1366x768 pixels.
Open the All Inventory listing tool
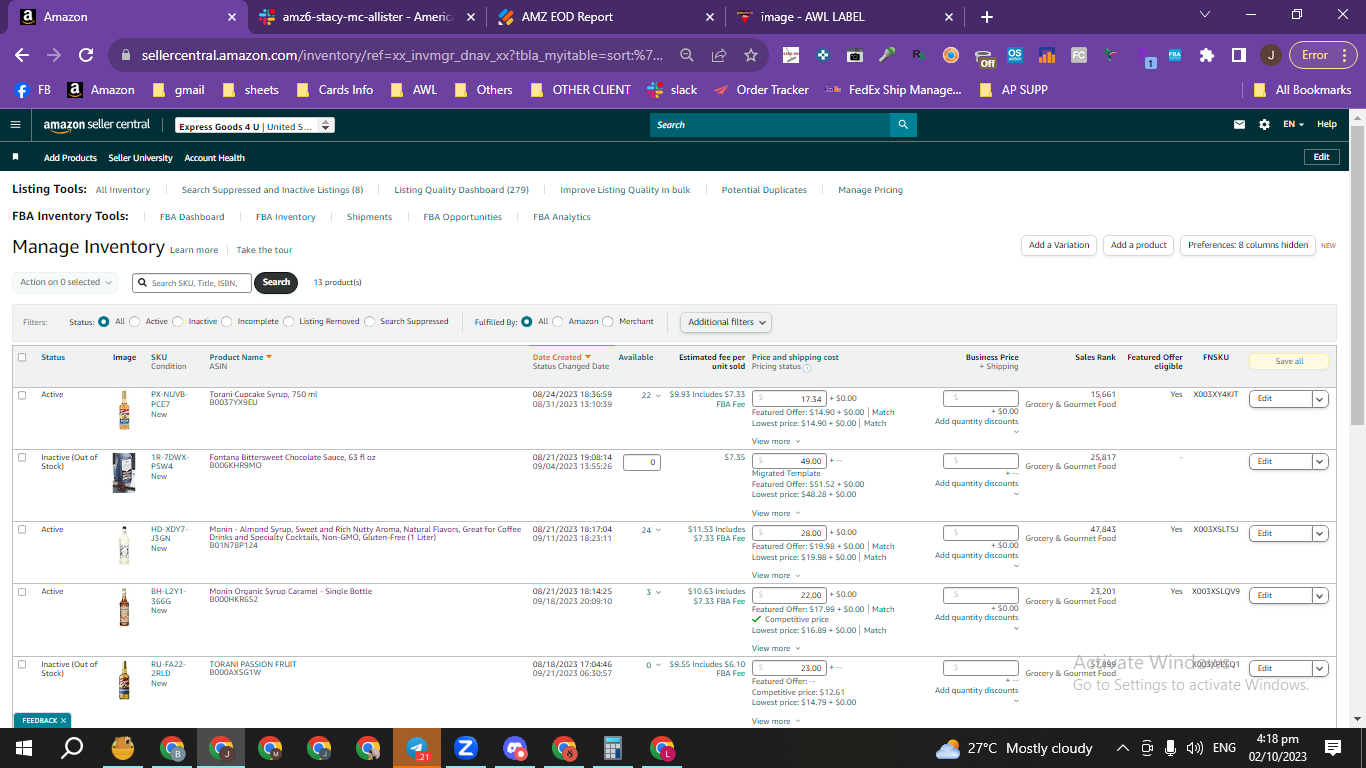tap(123, 190)
